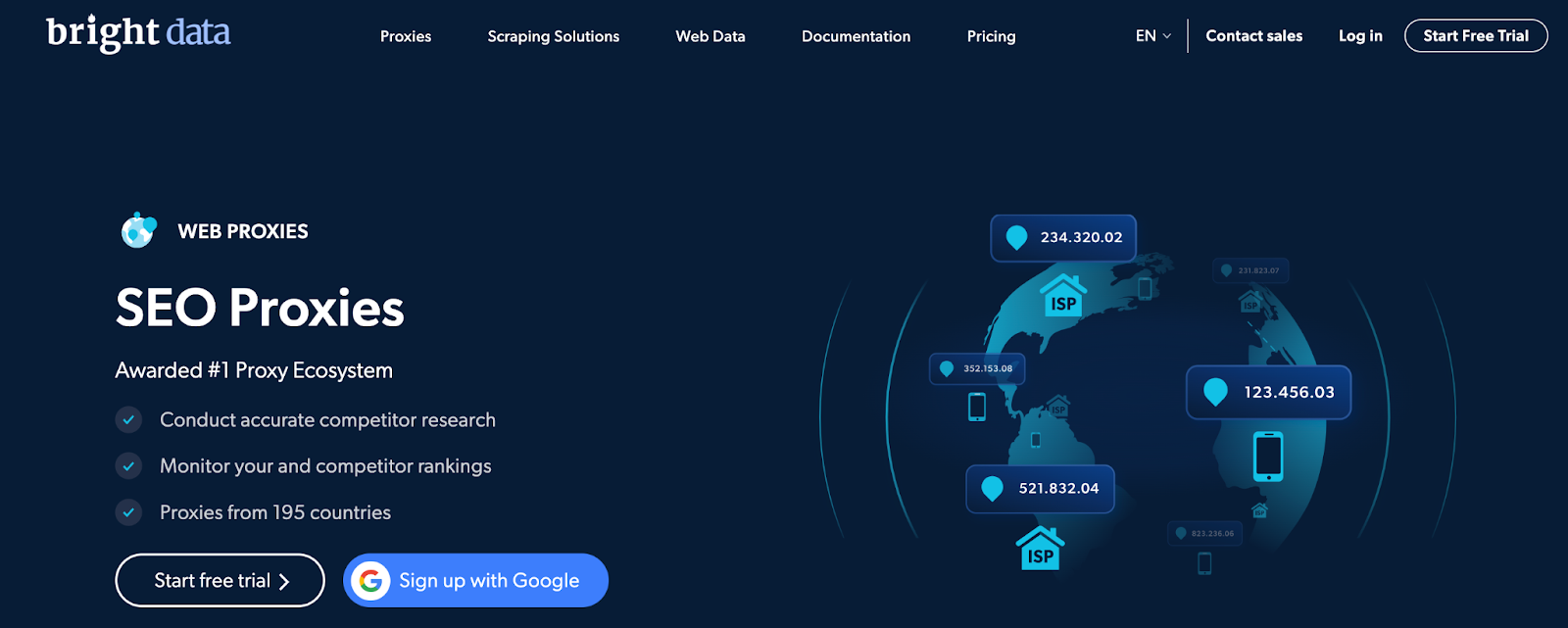Click the SEO Proxies heading
This screenshot has height=628, width=1568.
260,308
